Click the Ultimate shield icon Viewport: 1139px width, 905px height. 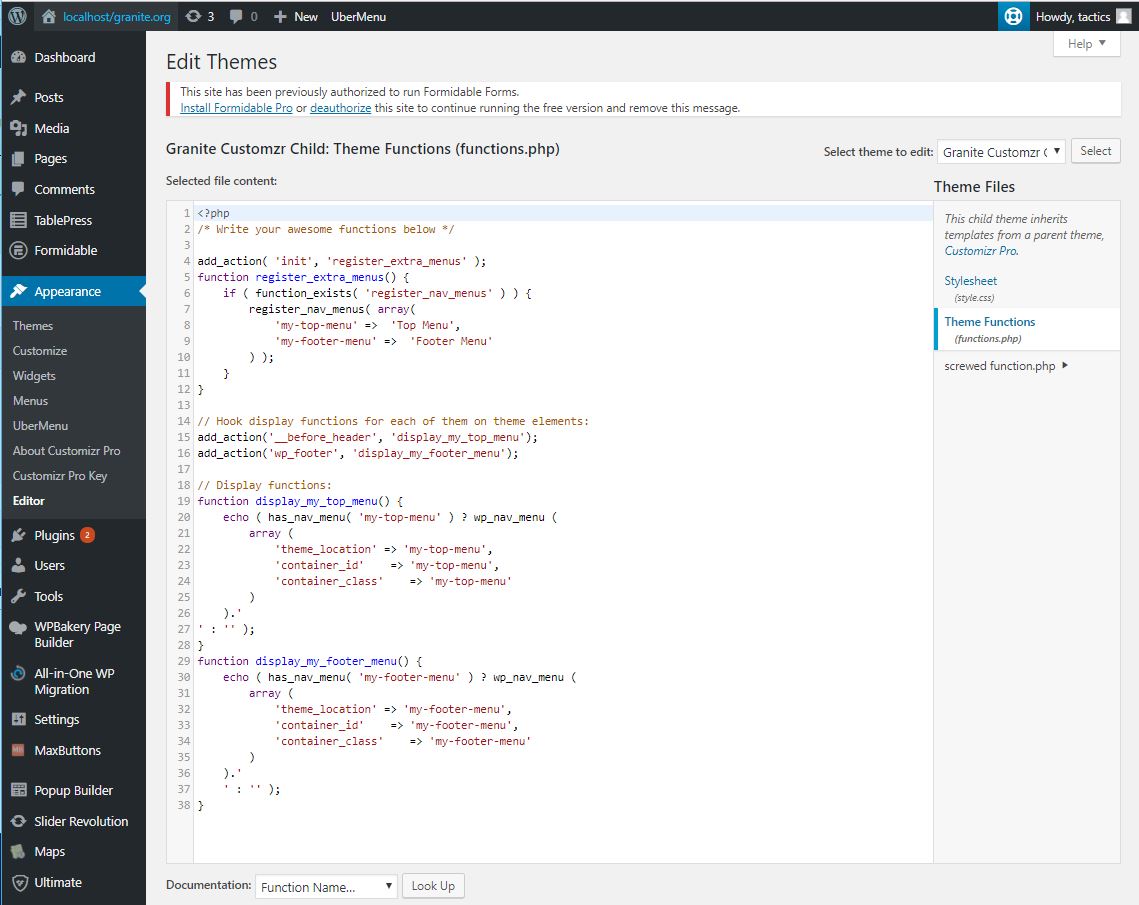[x=20, y=883]
